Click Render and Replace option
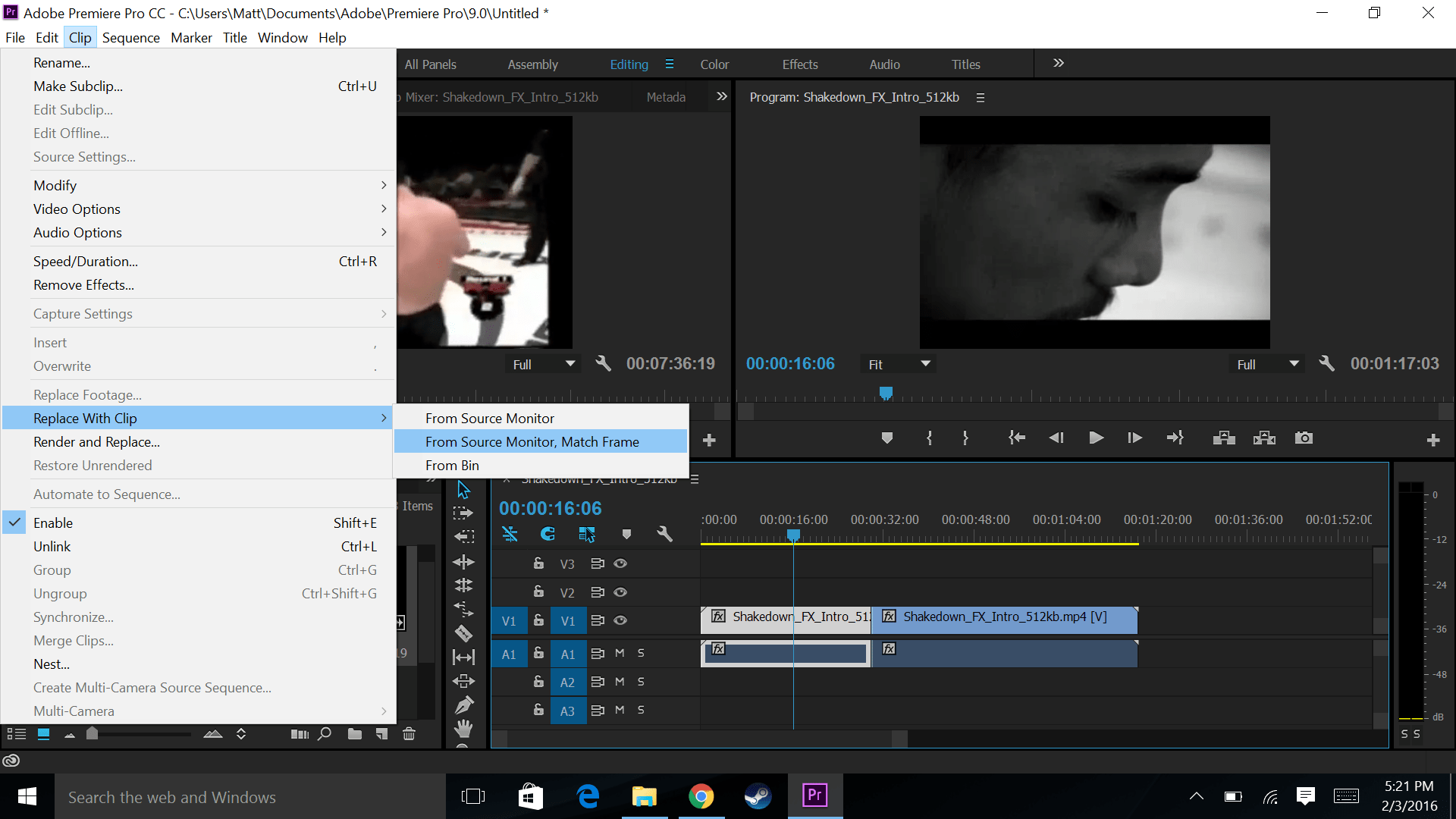The height and width of the screenshot is (819, 1456). pyautogui.click(x=96, y=441)
